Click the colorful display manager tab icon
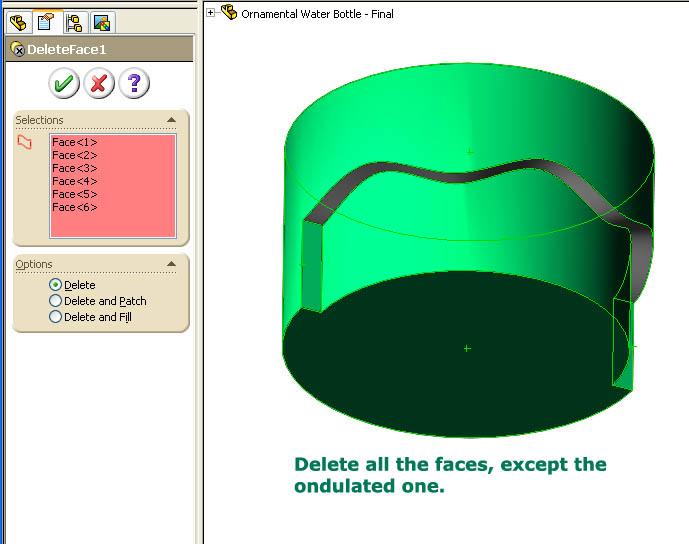The image size is (689, 544). tap(101, 21)
